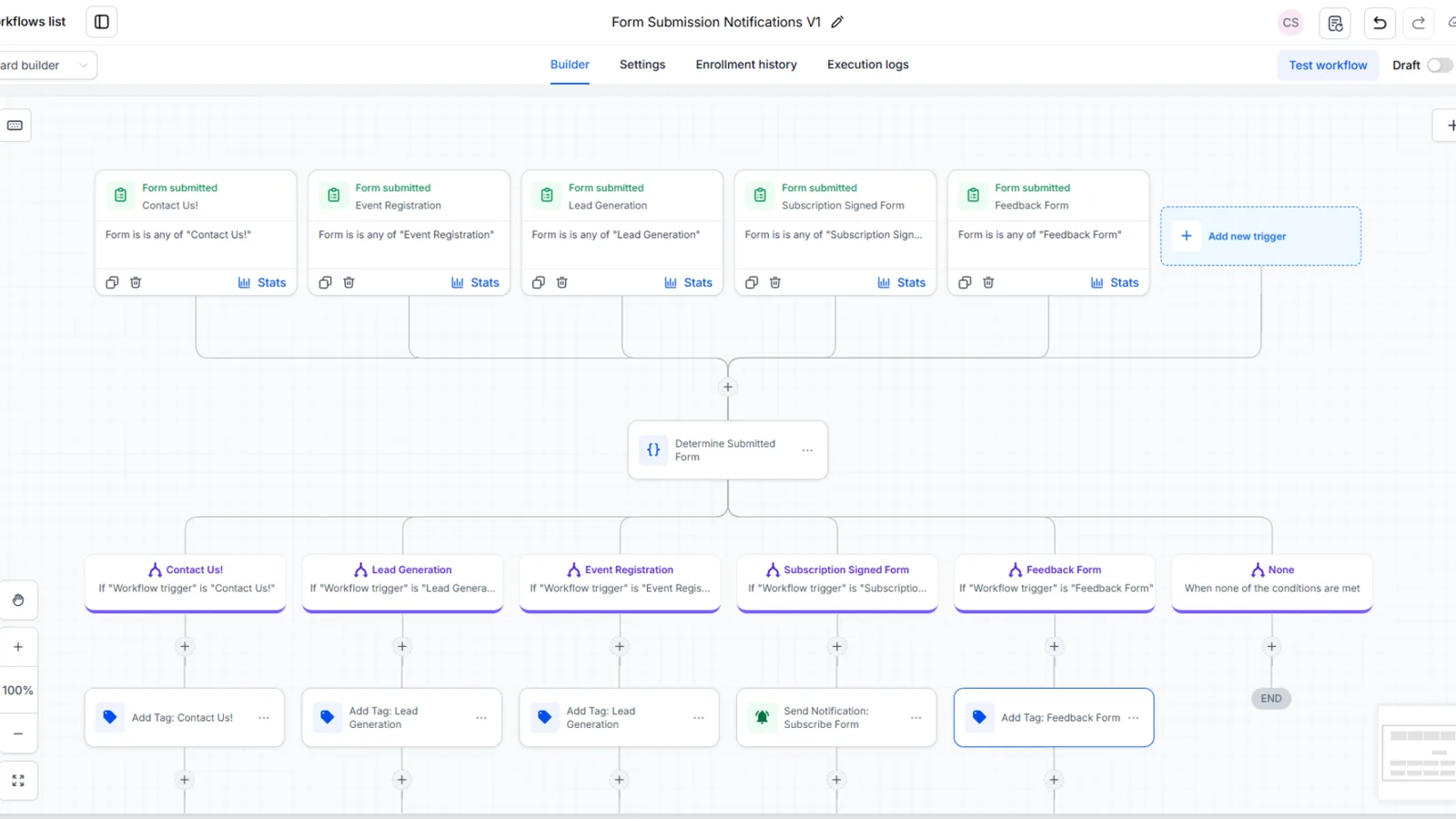This screenshot has width=1456, height=819.
Task: Click the Test workflow button
Action: click(1328, 66)
